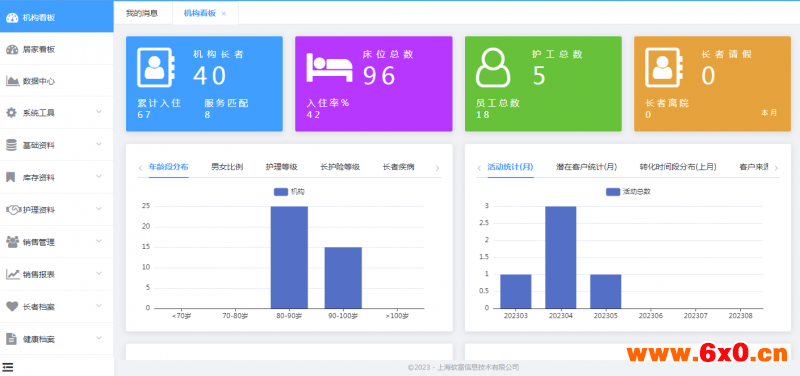Show more chart tabs via the right arrow after 长者疾病
Image resolution: width=800 pixels, height=376 pixels.
[x=437, y=168]
